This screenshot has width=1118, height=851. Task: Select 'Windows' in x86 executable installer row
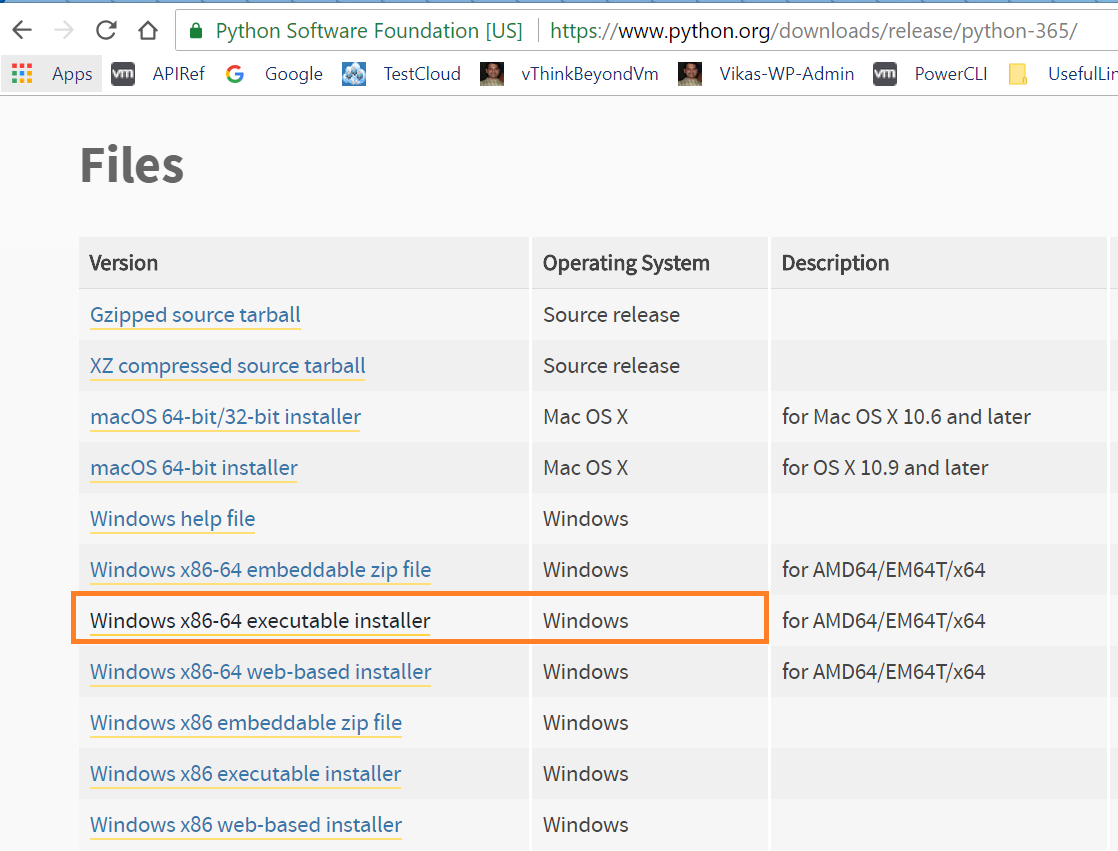coord(585,774)
